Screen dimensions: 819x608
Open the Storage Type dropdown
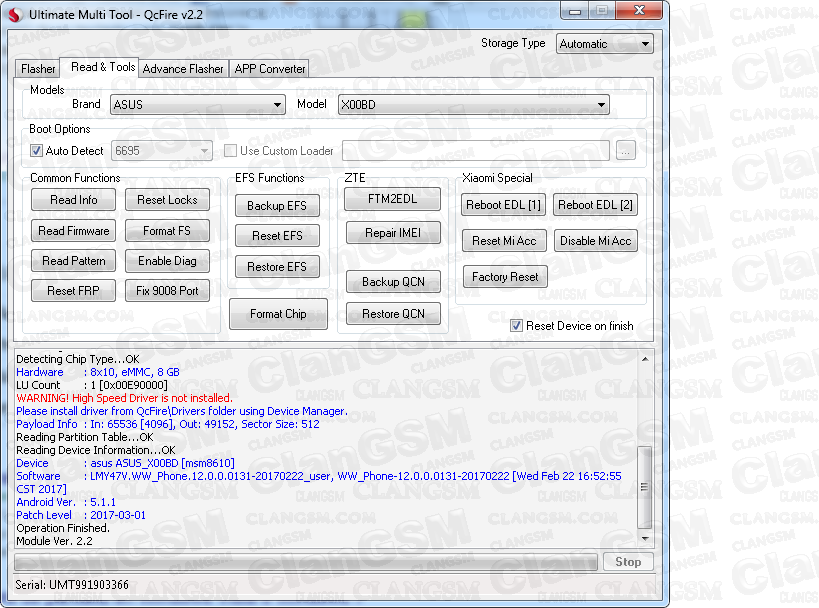coord(604,44)
